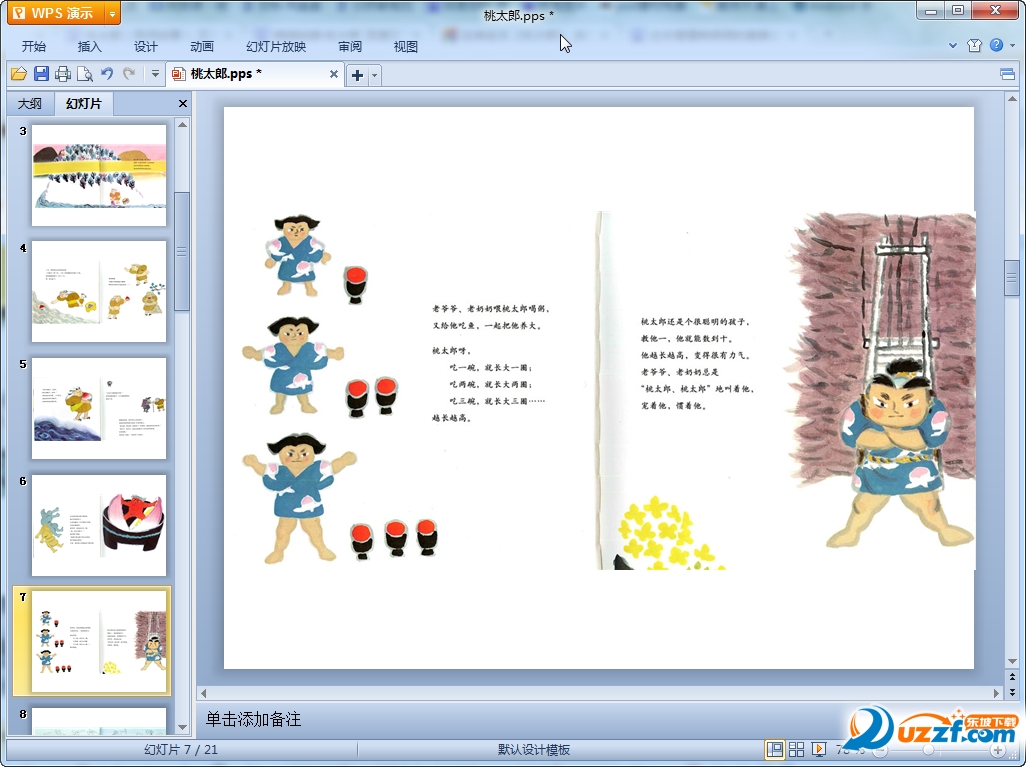Switch to the 幻灯片 panel tab

coord(84,103)
